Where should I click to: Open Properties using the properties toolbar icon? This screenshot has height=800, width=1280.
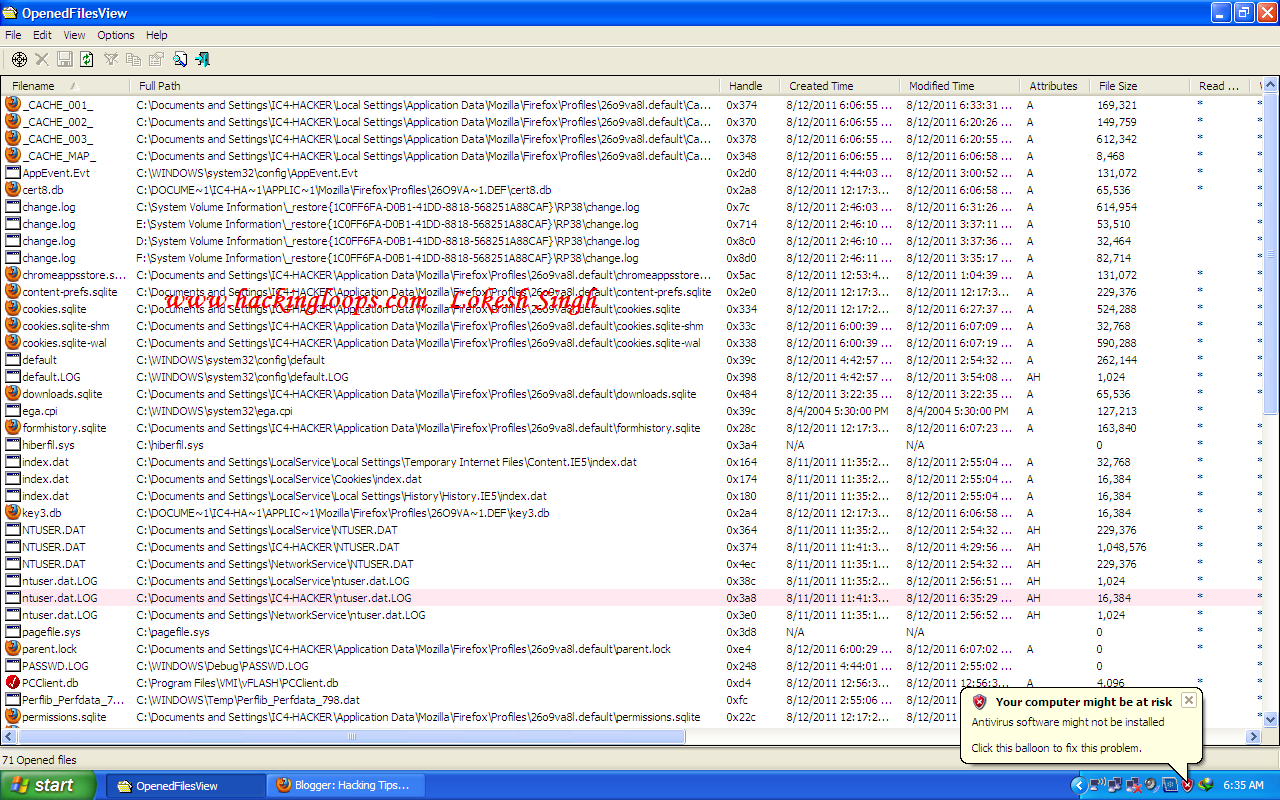157,59
